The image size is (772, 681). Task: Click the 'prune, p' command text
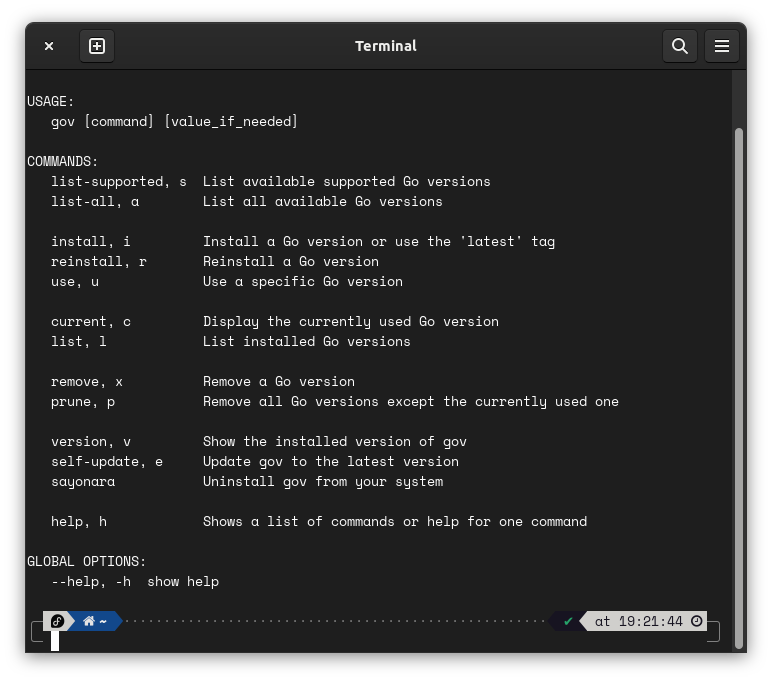[83, 401]
